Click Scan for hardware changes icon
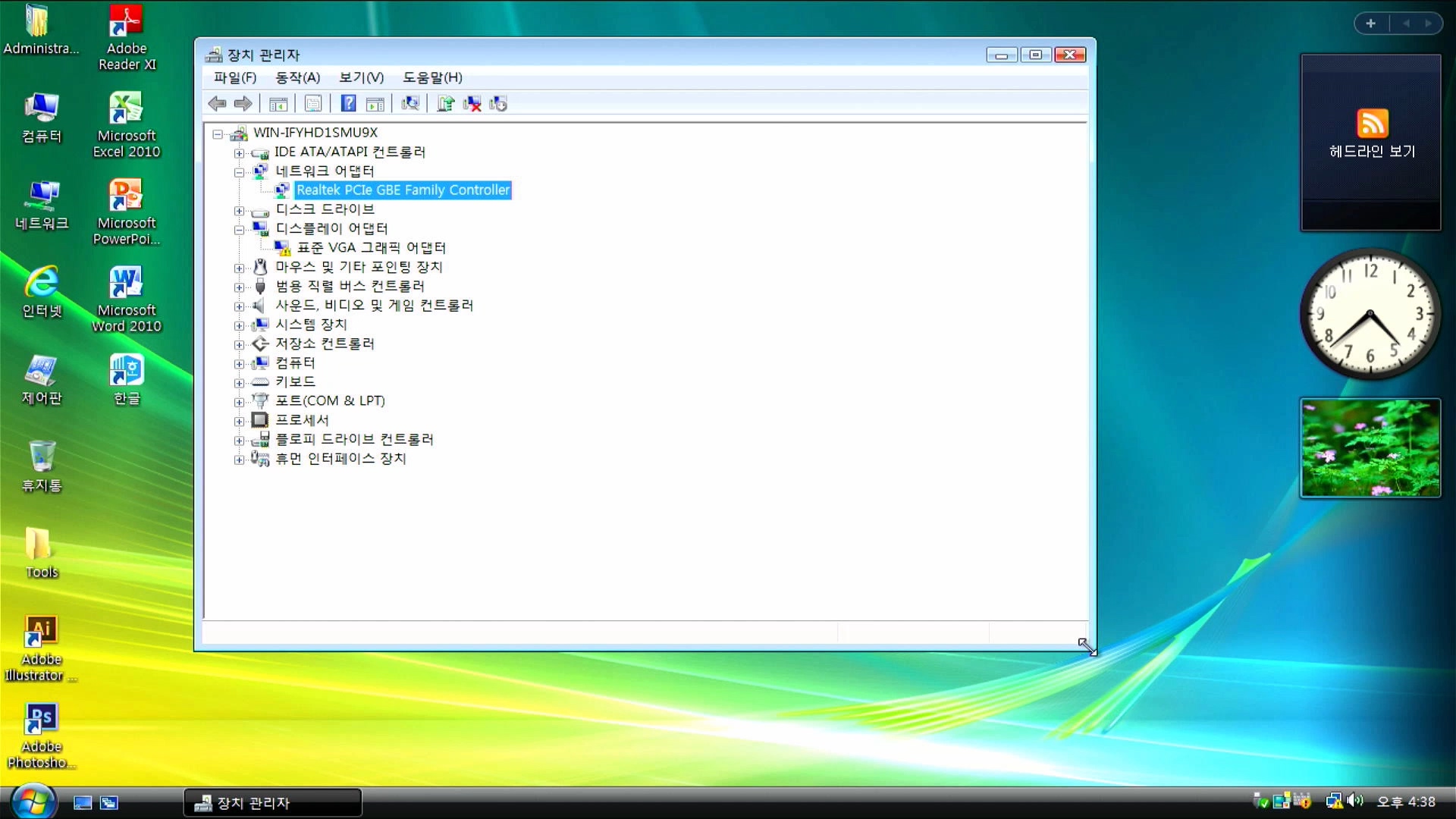The height and width of the screenshot is (819, 1456). (410, 104)
